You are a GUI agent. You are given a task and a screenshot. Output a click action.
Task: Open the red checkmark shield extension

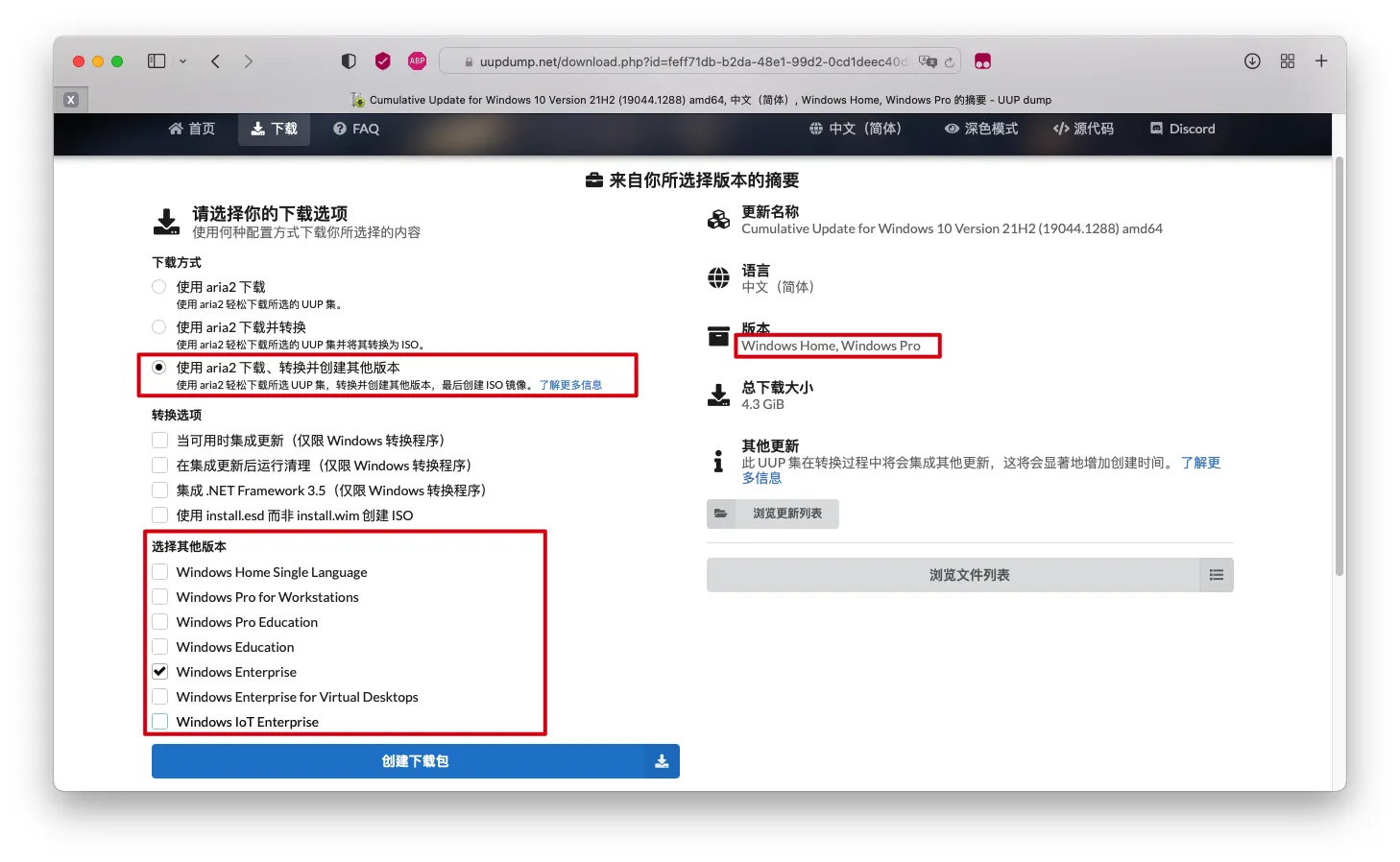[x=382, y=61]
